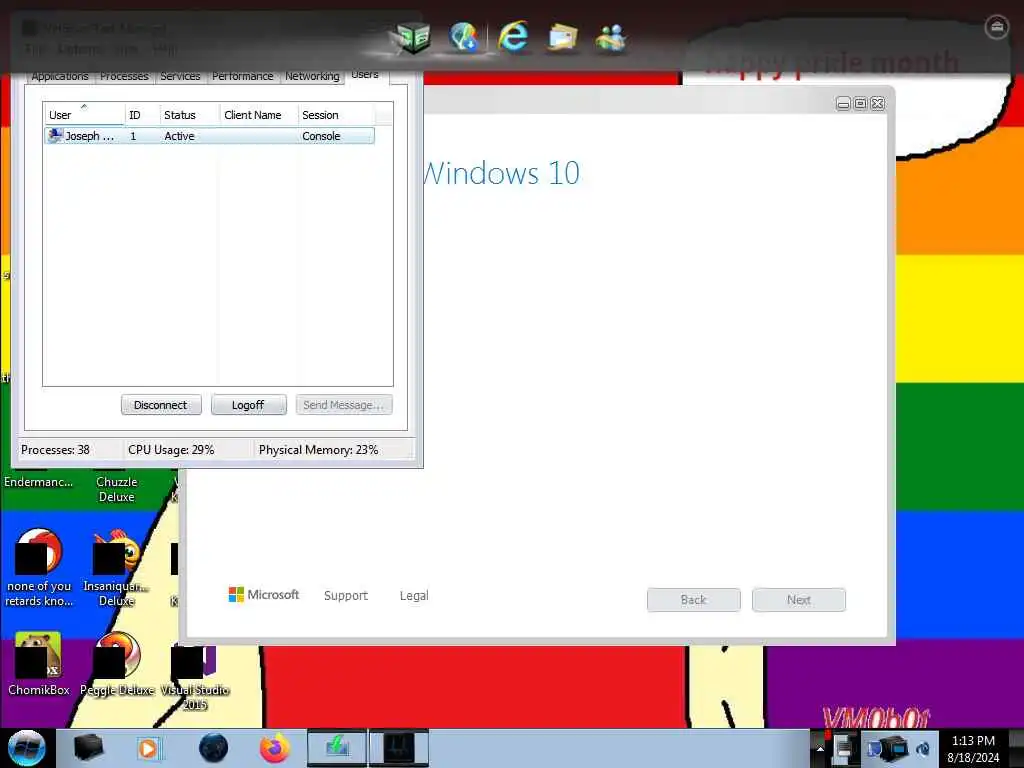Open the mail envelope icon in the dock
The width and height of the screenshot is (1024, 768).
point(562,37)
